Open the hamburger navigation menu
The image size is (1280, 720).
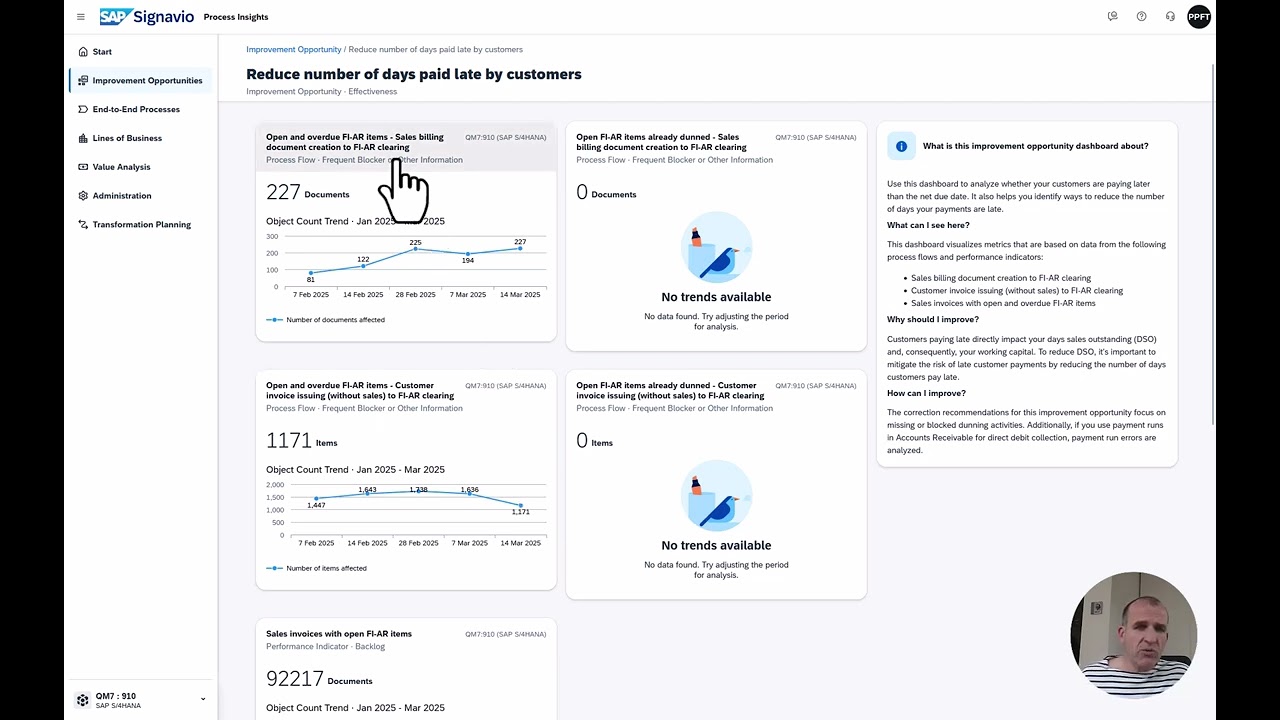click(x=81, y=17)
